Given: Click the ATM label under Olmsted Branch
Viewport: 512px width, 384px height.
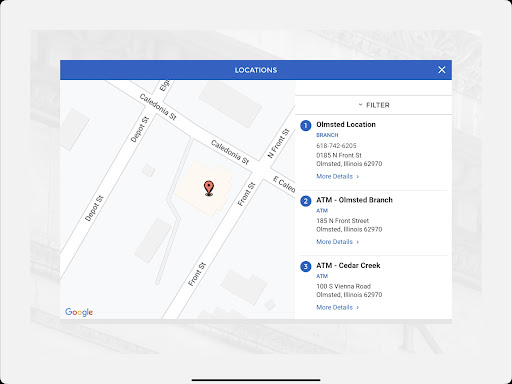Looking at the screenshot, I should (322, 211).
